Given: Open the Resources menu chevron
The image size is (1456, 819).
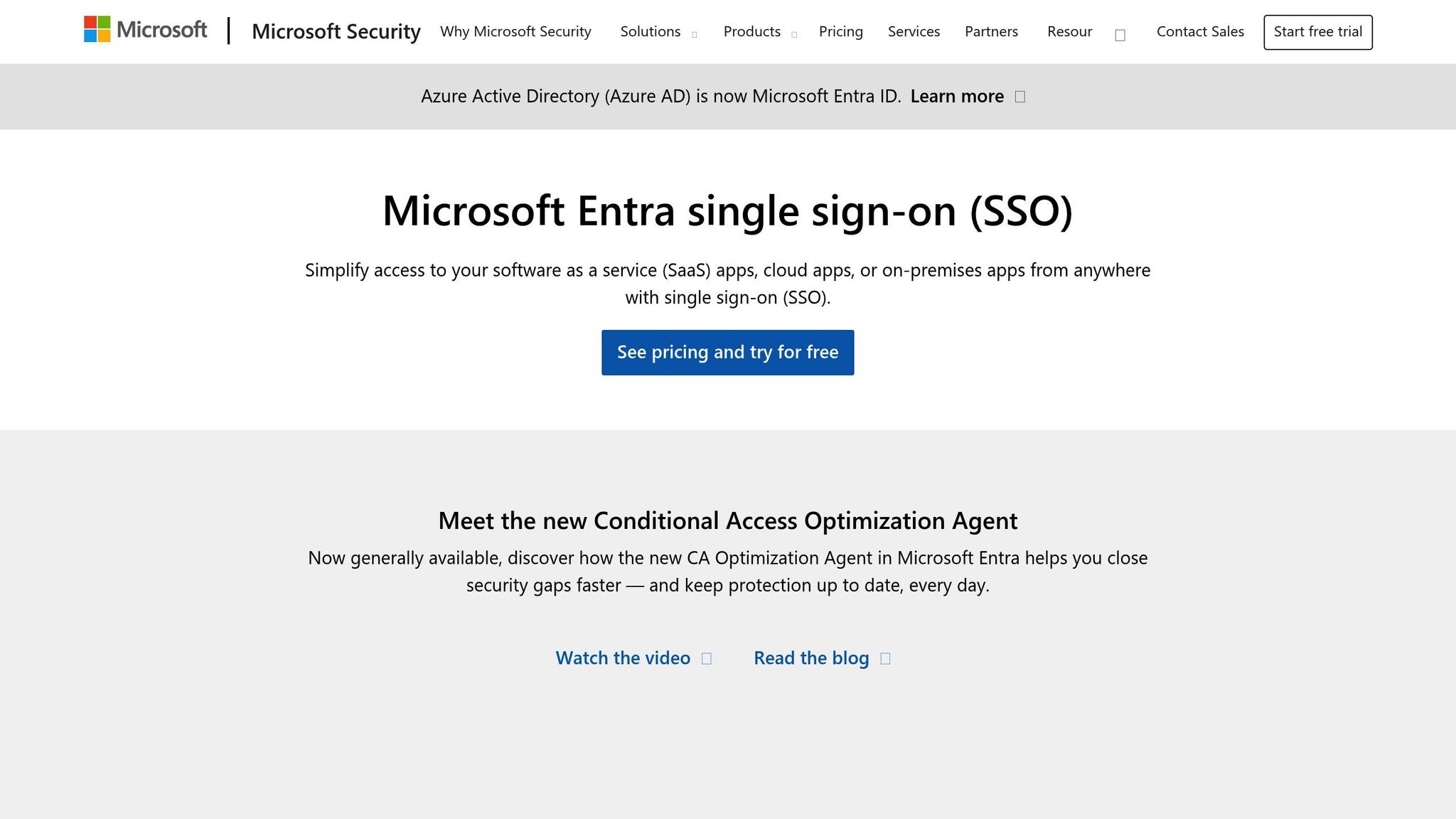Looking at the screenshot, I should click(x=1120, y=35).
